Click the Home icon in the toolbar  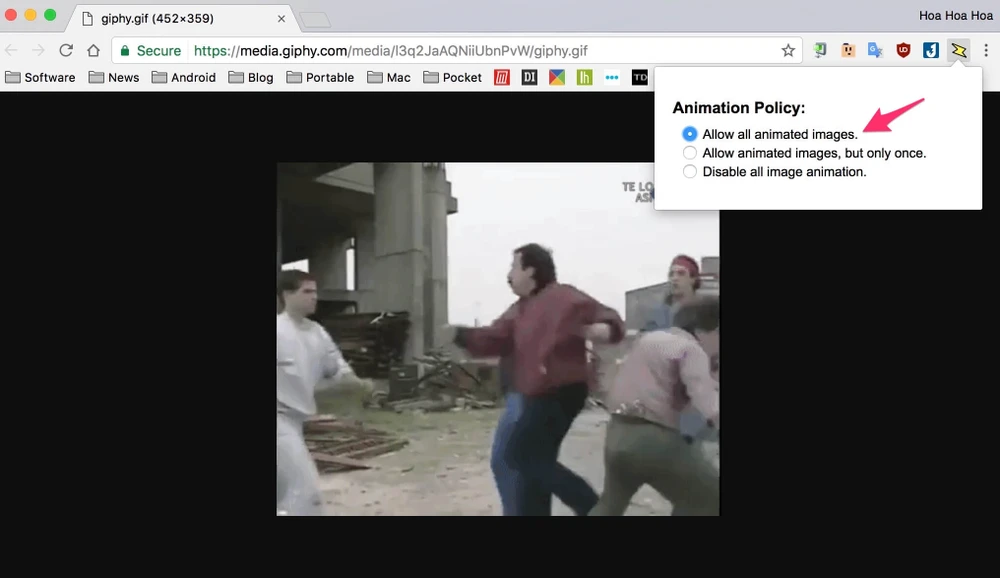coord(93,50)
